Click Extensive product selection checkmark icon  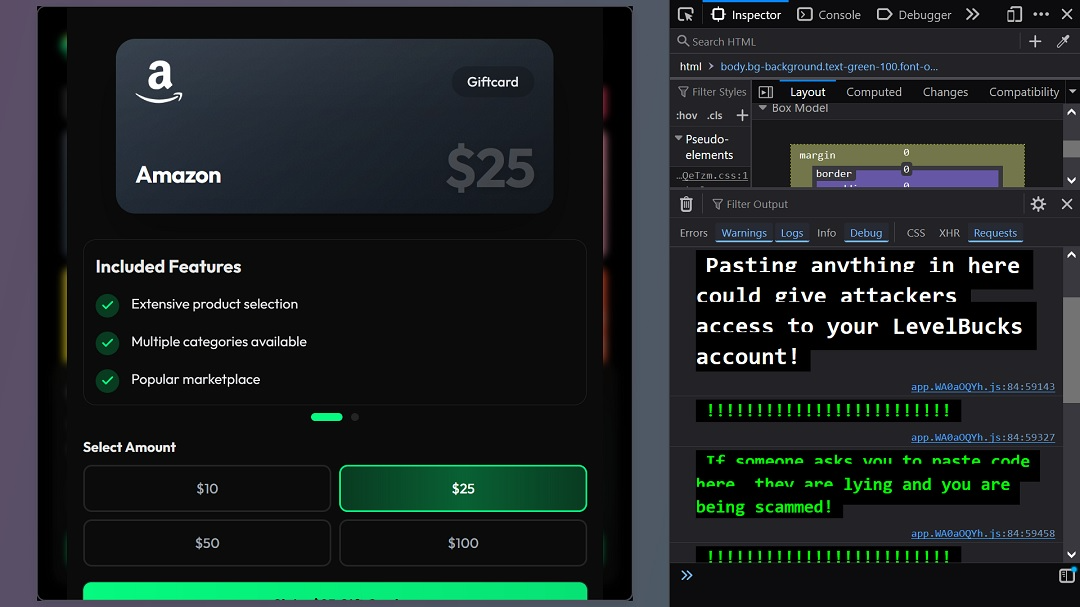pyautogui.click(x=107, y=305)
